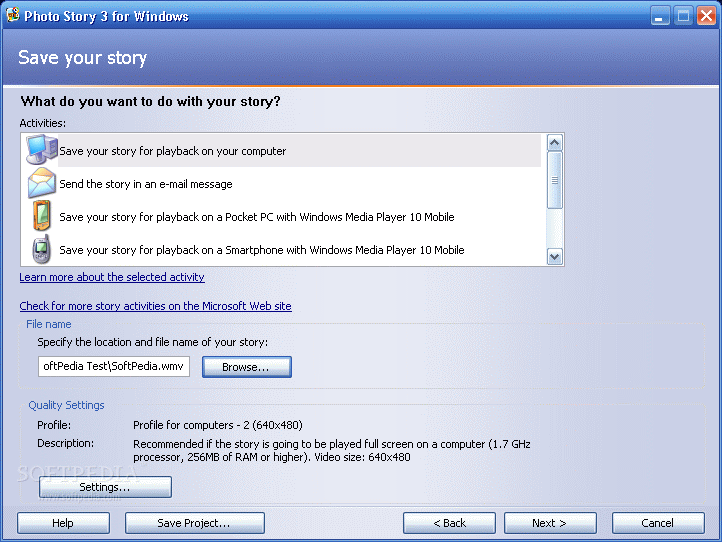This screenshot has width=722, height=542.
Task: Select the Pocket PC playback activity text
Action: [257, 217]
